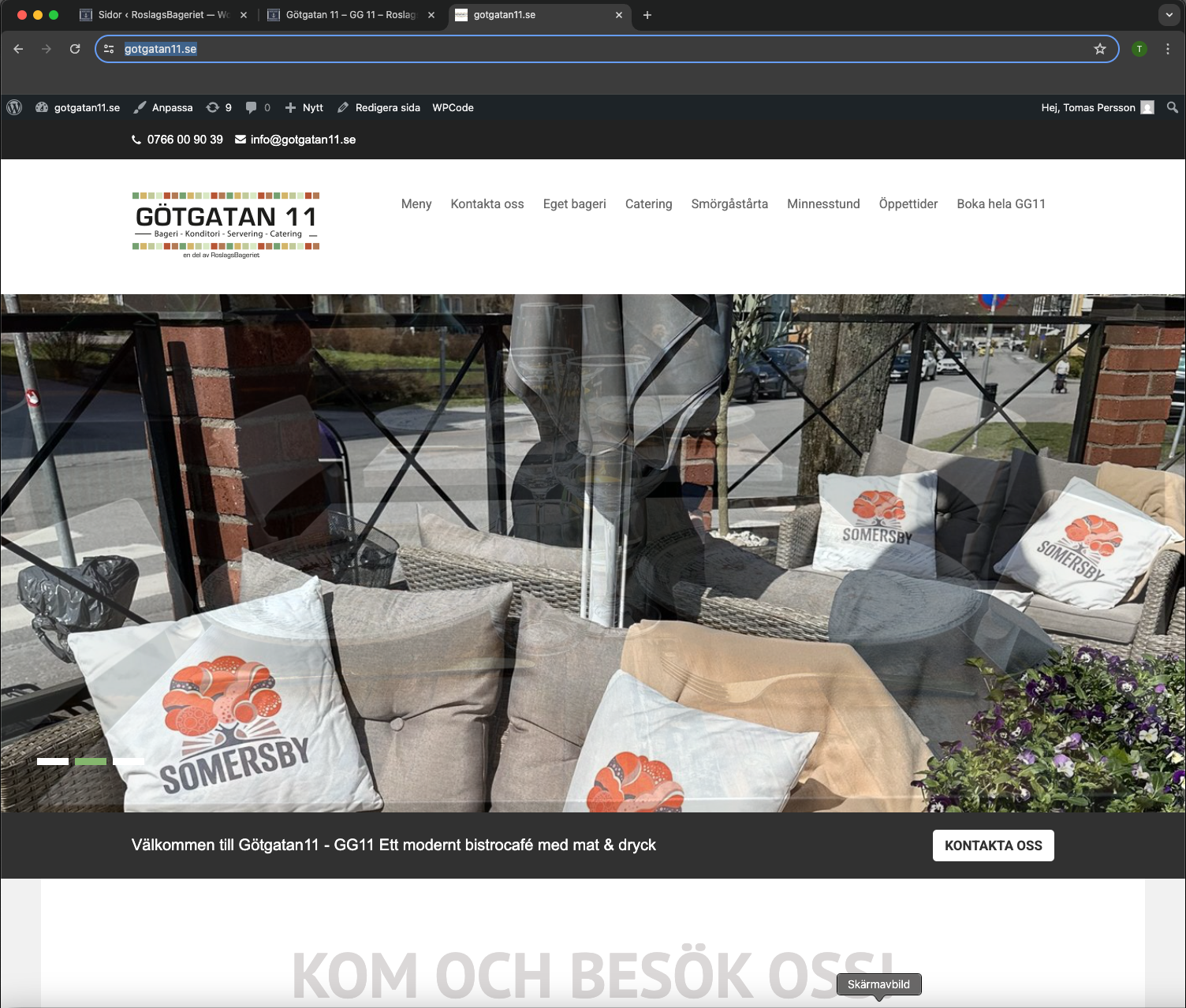1186x1008 pixels.
Task: Open the site information icon in the address bar
Action: click(109, 49)
